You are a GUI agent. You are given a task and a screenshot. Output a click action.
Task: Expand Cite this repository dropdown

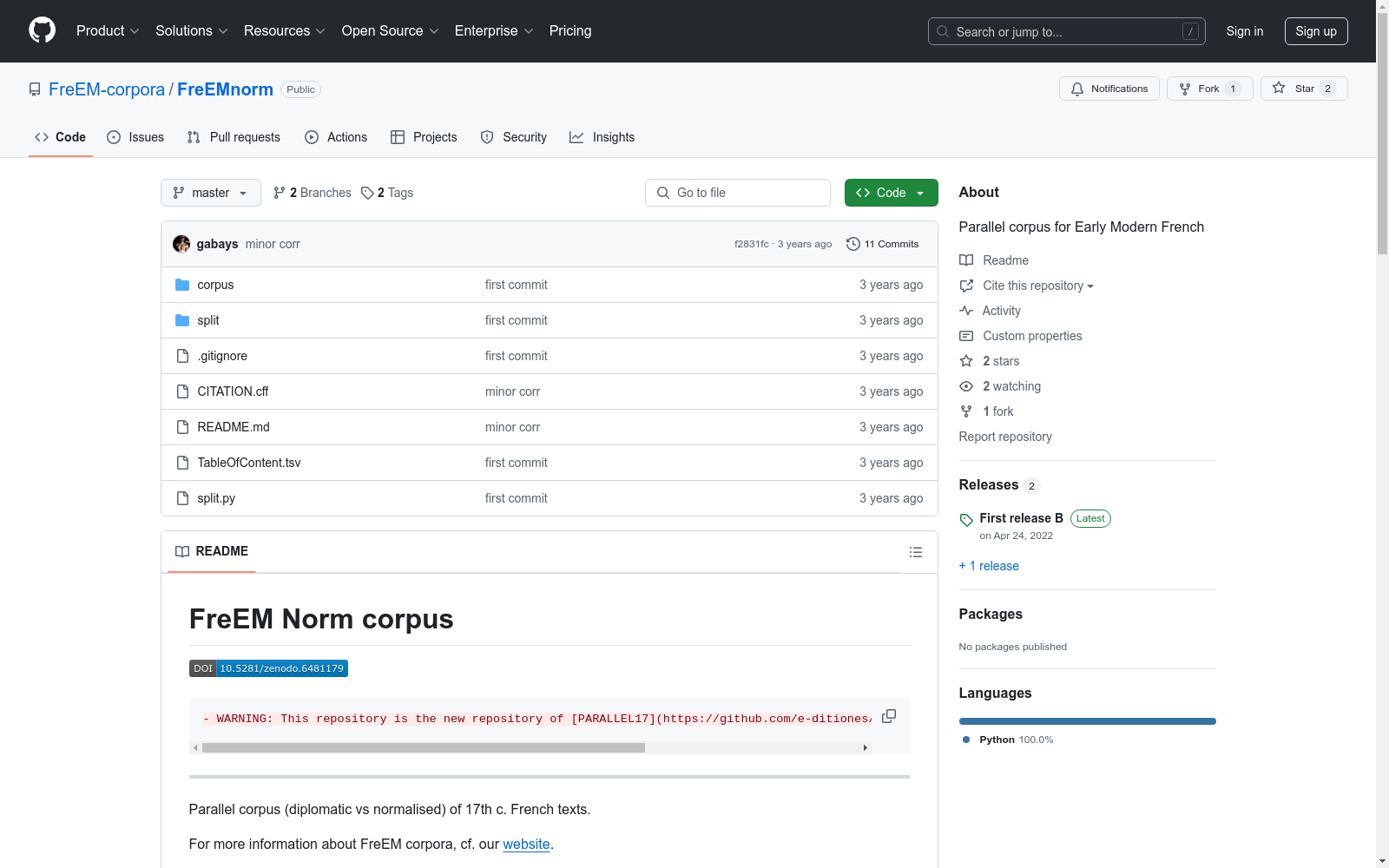tap(1038, 286)
